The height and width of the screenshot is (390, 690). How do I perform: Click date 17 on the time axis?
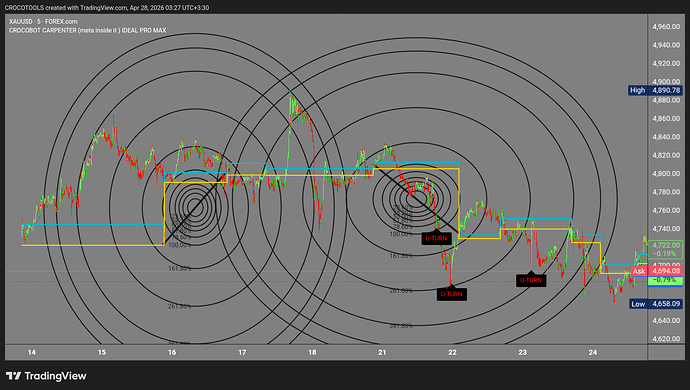[242, 352]
